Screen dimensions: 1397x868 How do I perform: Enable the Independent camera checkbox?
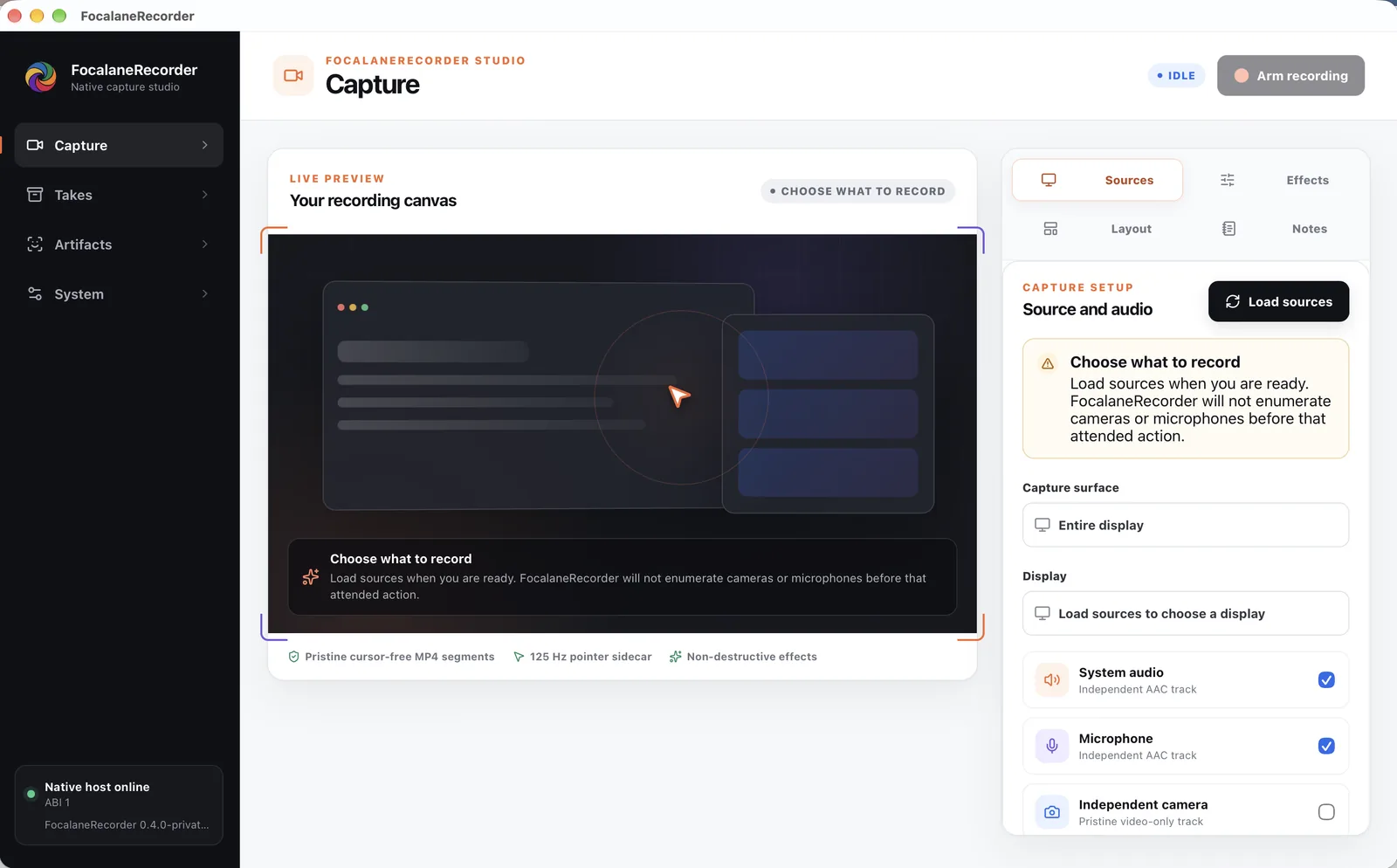[x=1326, y=812]
